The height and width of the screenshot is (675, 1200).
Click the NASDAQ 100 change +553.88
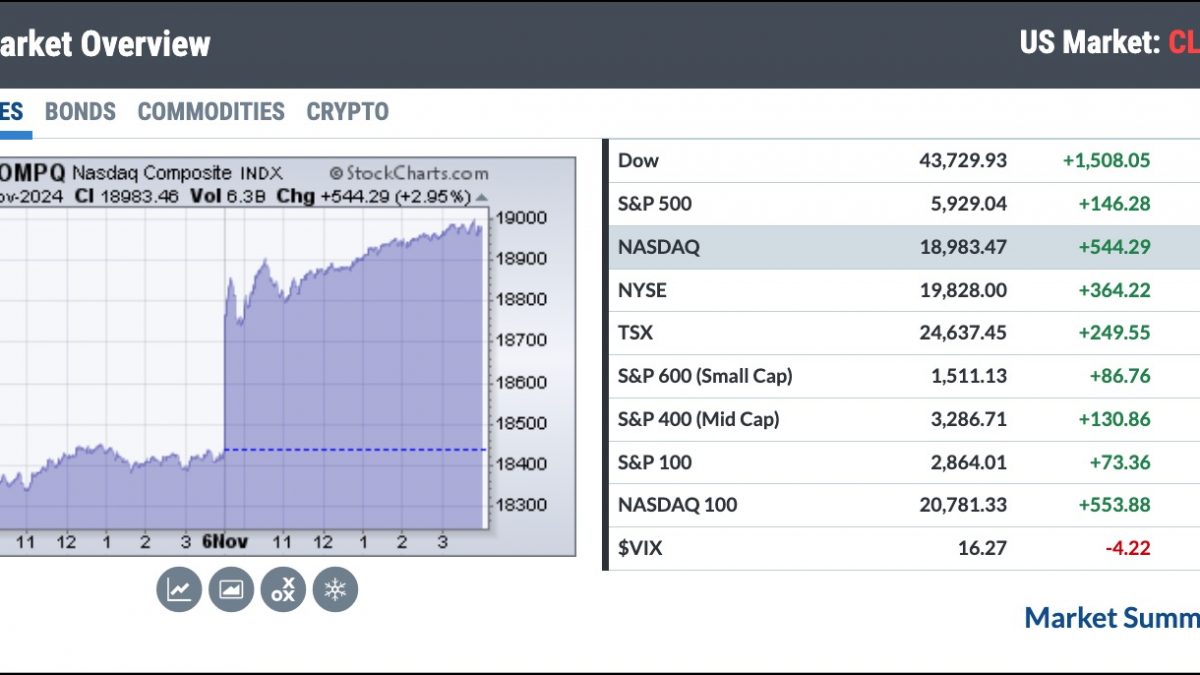(1115, 505)
